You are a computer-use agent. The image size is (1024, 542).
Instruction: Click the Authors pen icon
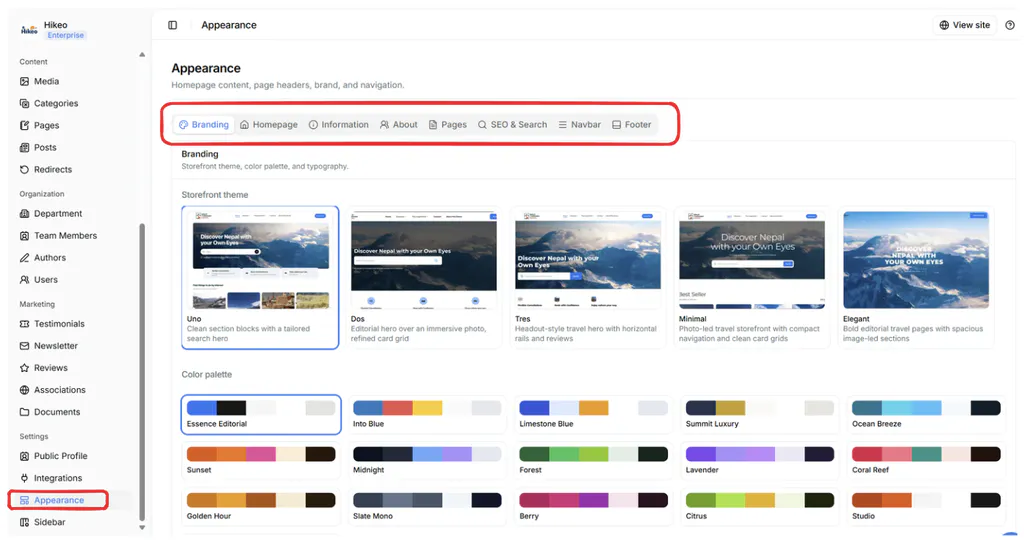click(24, 258)
